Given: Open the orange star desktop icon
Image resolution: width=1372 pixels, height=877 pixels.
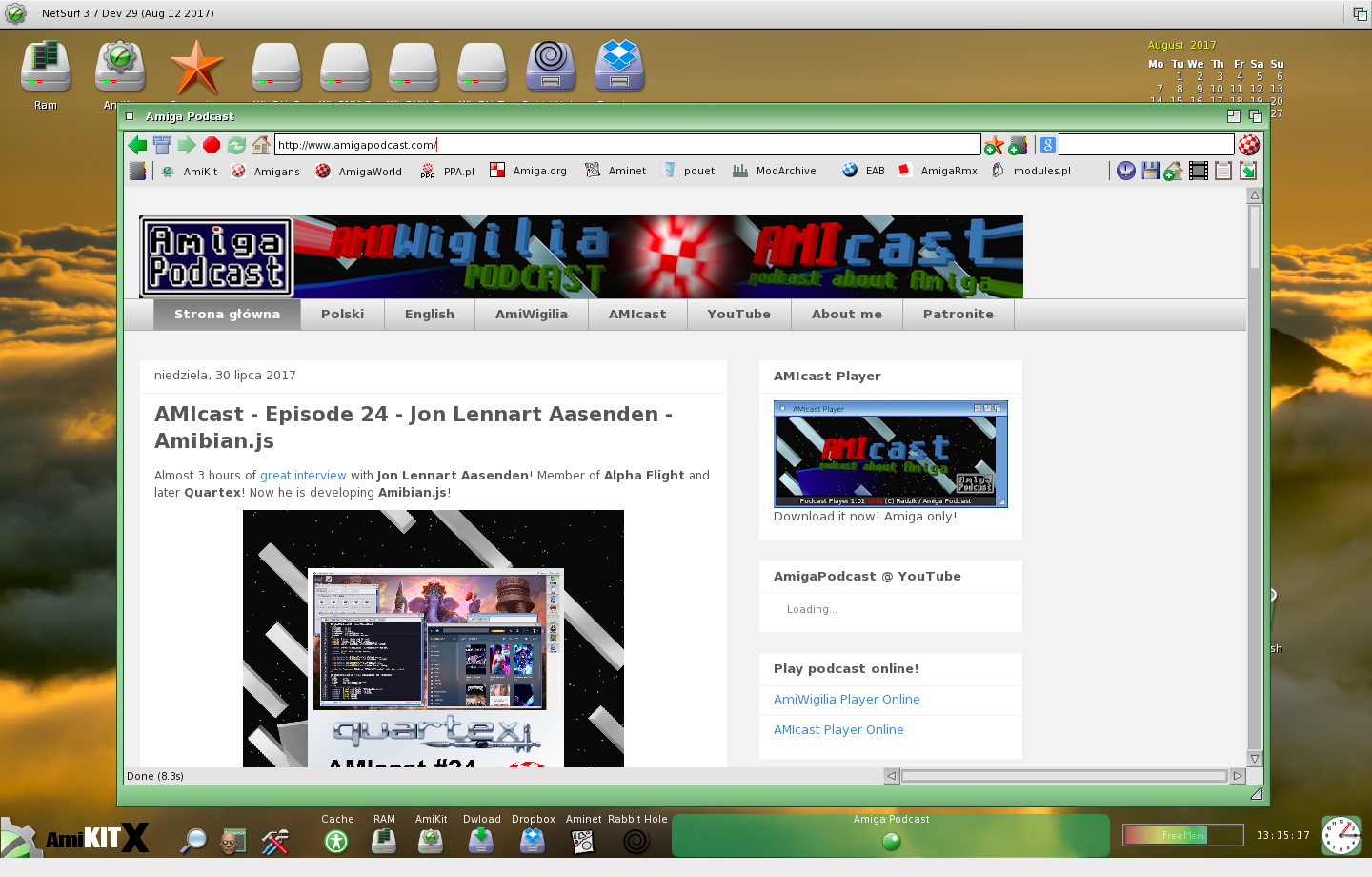Looking at the screenshot, I should pyautogui.click(x=196, y=67).
